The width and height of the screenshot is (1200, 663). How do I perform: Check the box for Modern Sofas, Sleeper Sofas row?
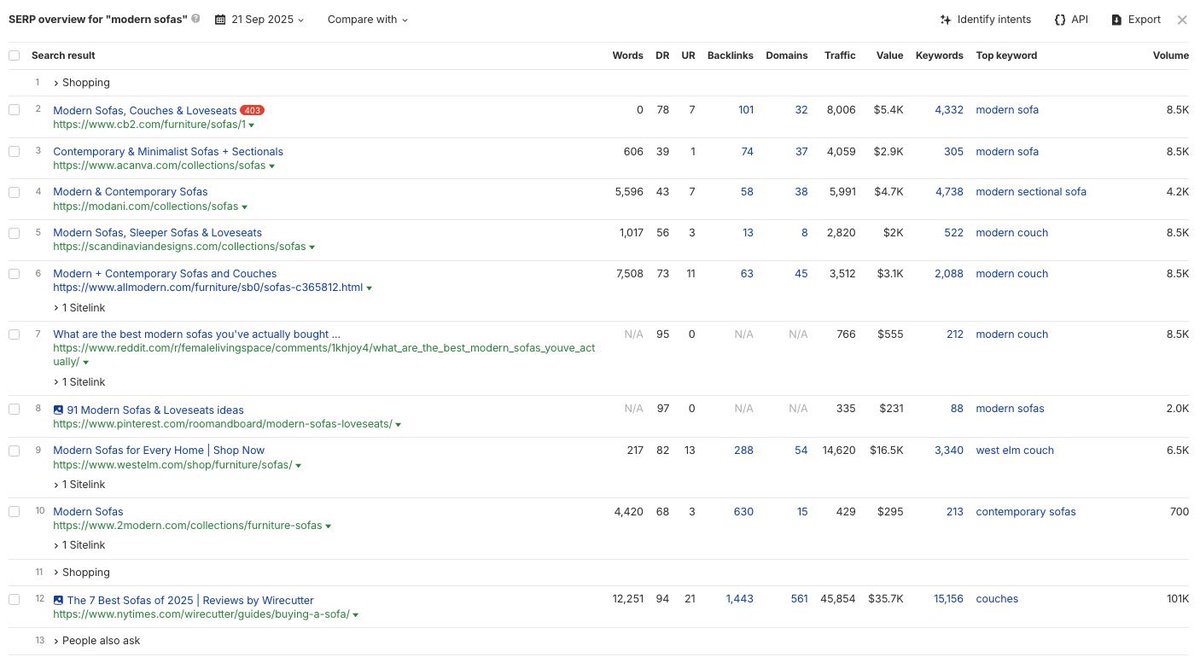pos(14,233)
